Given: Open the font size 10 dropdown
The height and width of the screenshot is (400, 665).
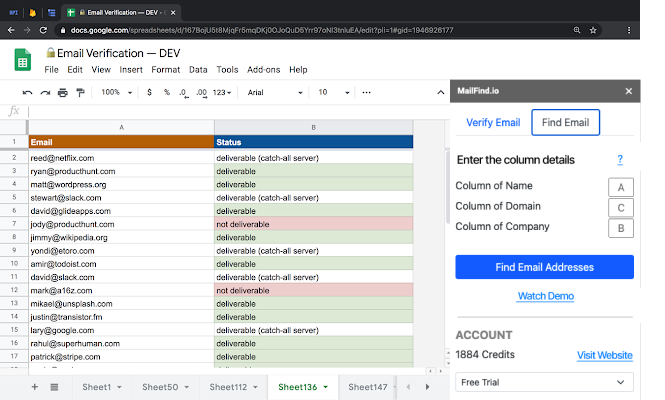Looking at the screenshot, I should coord(334,92).
